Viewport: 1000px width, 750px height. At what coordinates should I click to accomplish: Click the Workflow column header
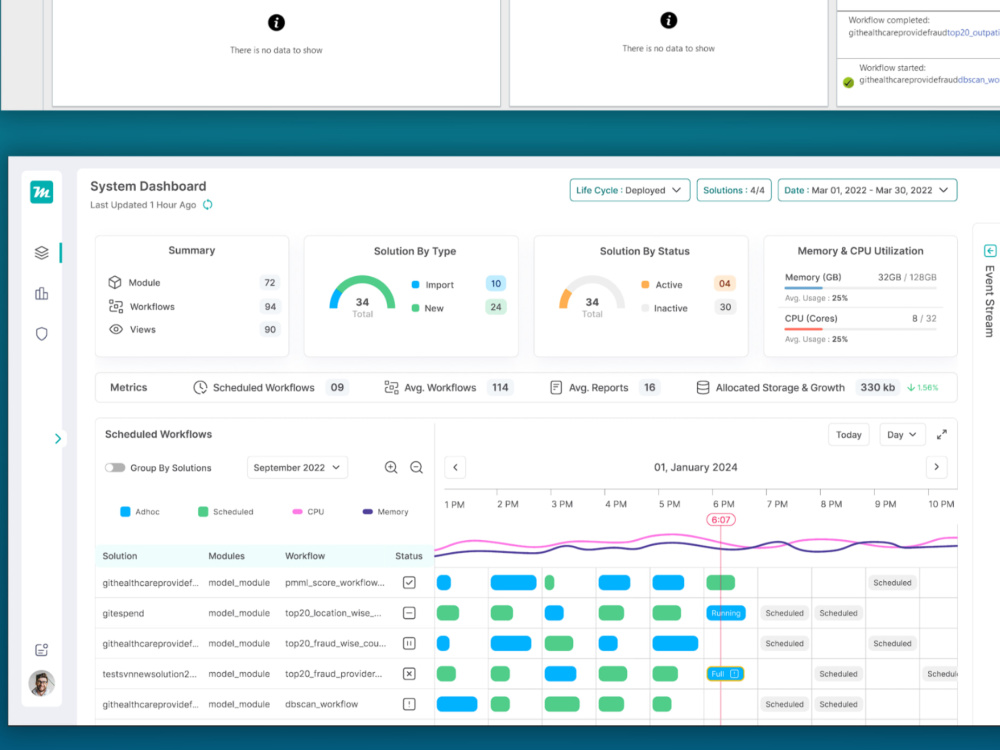[305, 556]
